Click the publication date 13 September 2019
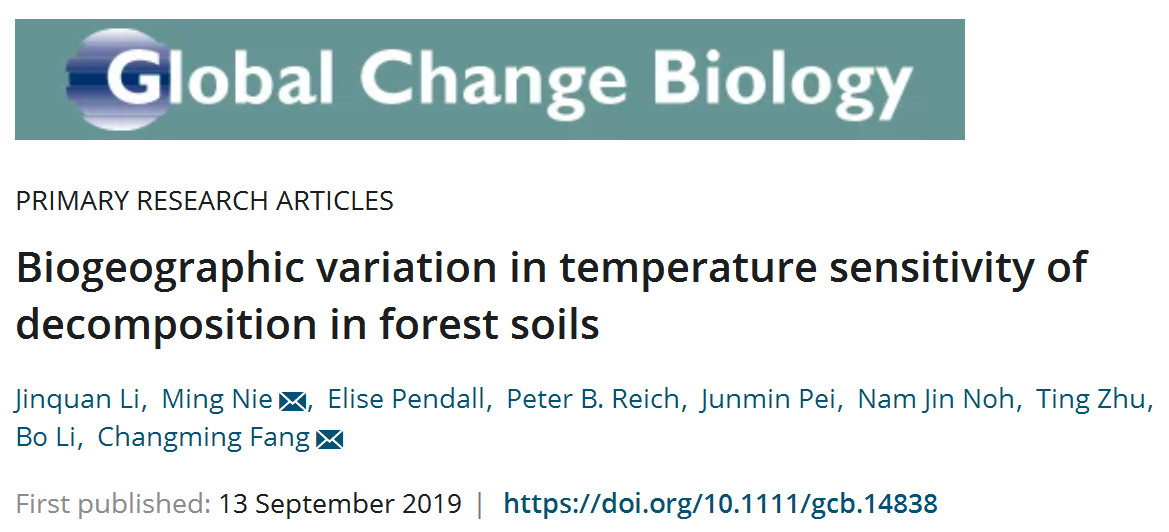 coord(339,503)
